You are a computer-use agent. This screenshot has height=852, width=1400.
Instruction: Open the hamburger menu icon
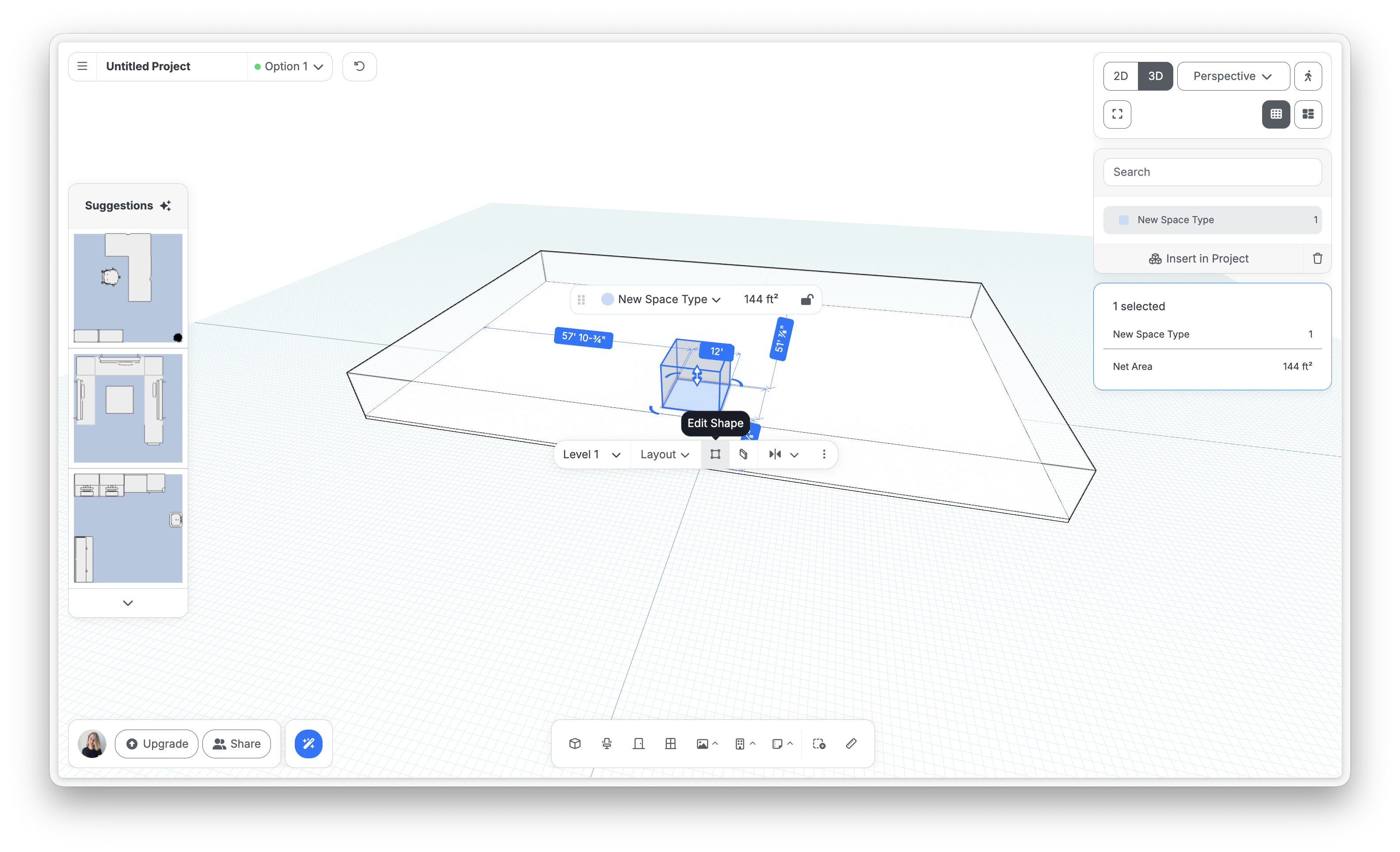pos(82,66)
